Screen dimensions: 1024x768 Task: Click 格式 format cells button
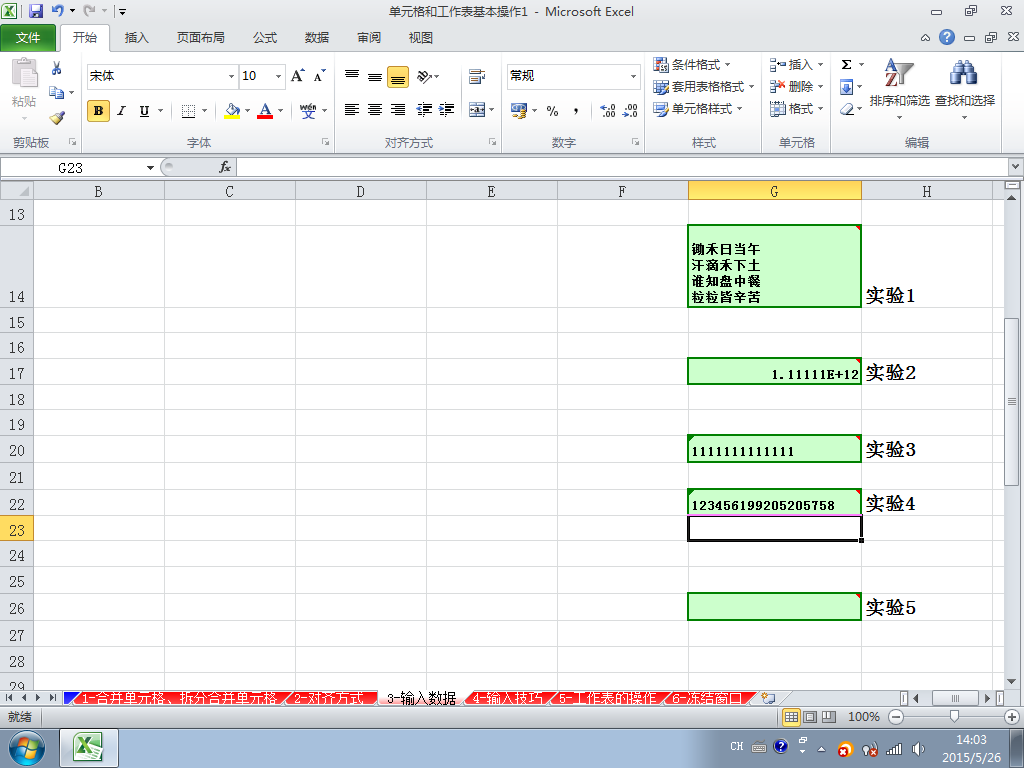(x=797, y=108)
